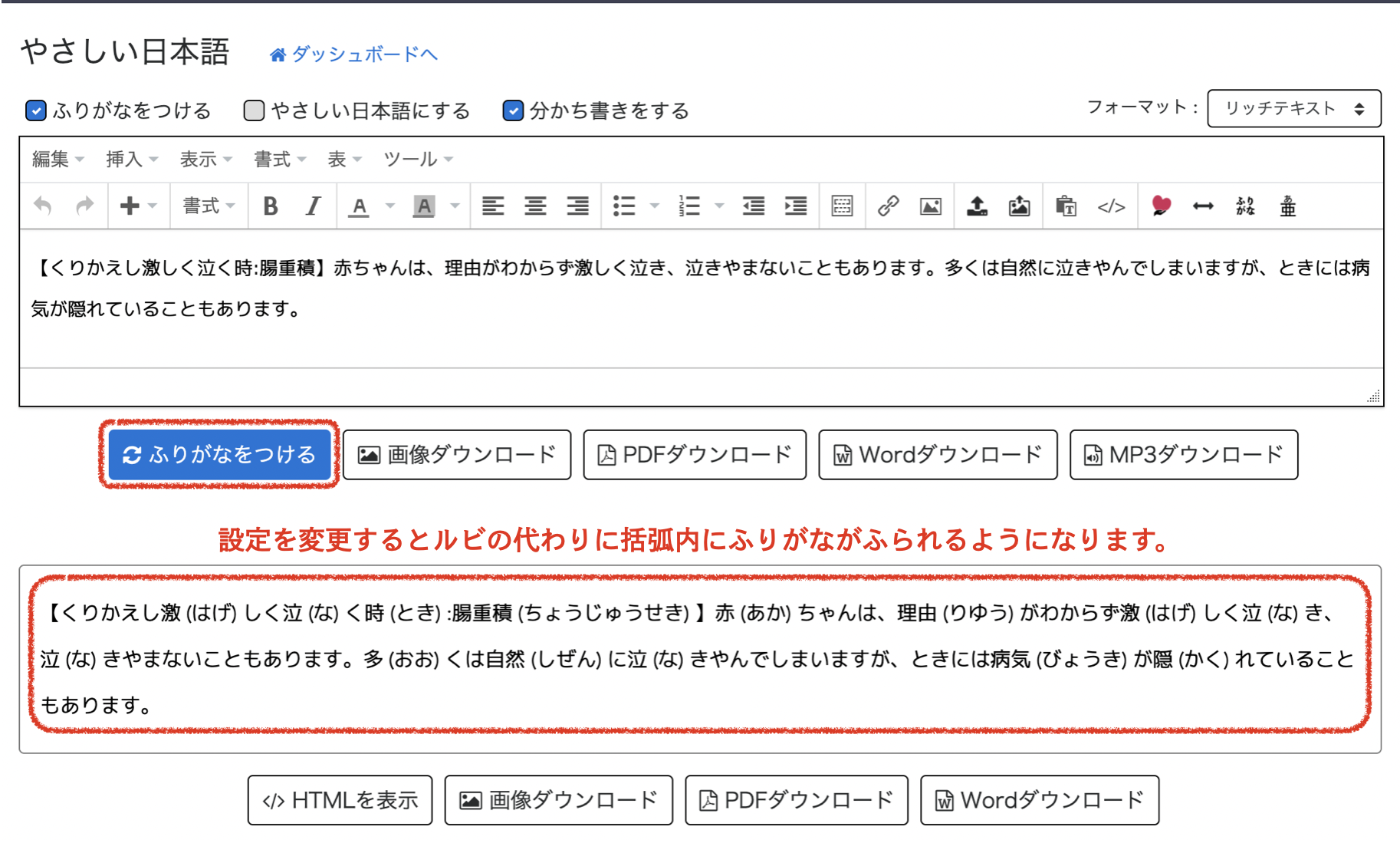The height and width of the screenshot is (853, 1400).
Task: Toggle bold formatting
Action: tap(269, 206)
